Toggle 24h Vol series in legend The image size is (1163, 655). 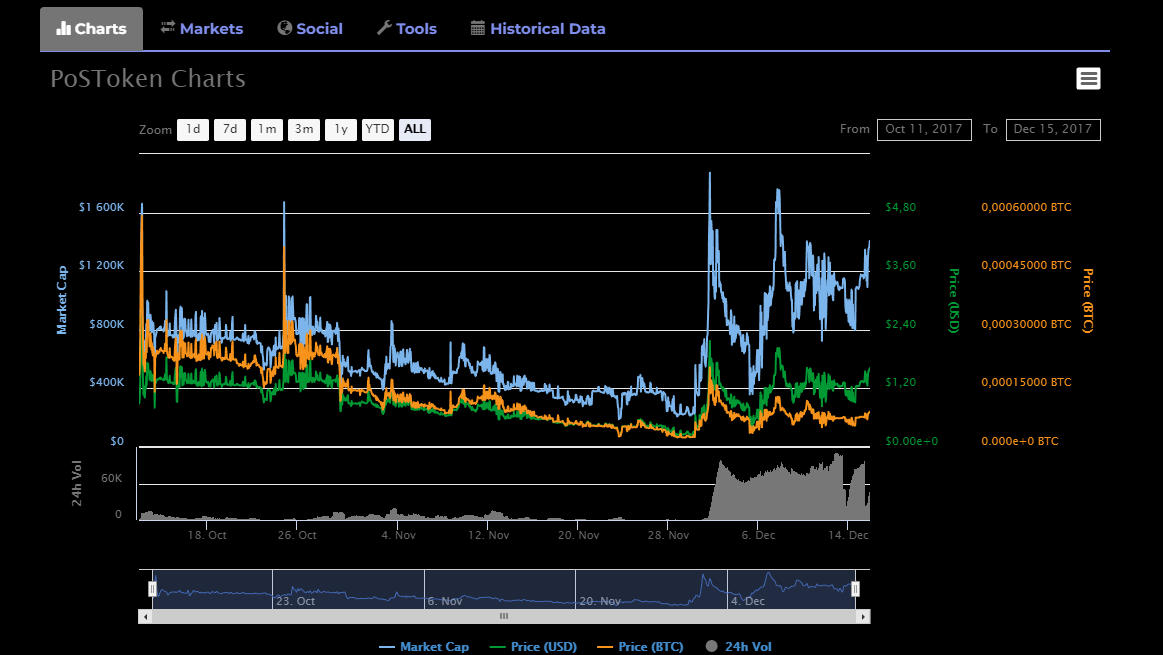pos(738,647)
